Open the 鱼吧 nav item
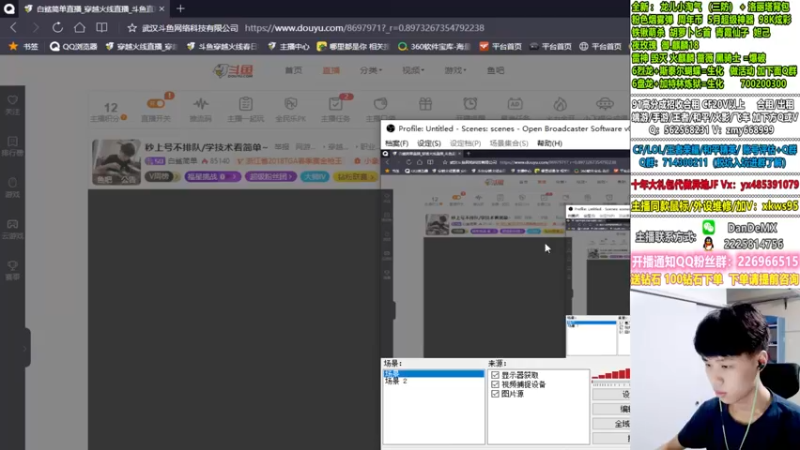 495,70
